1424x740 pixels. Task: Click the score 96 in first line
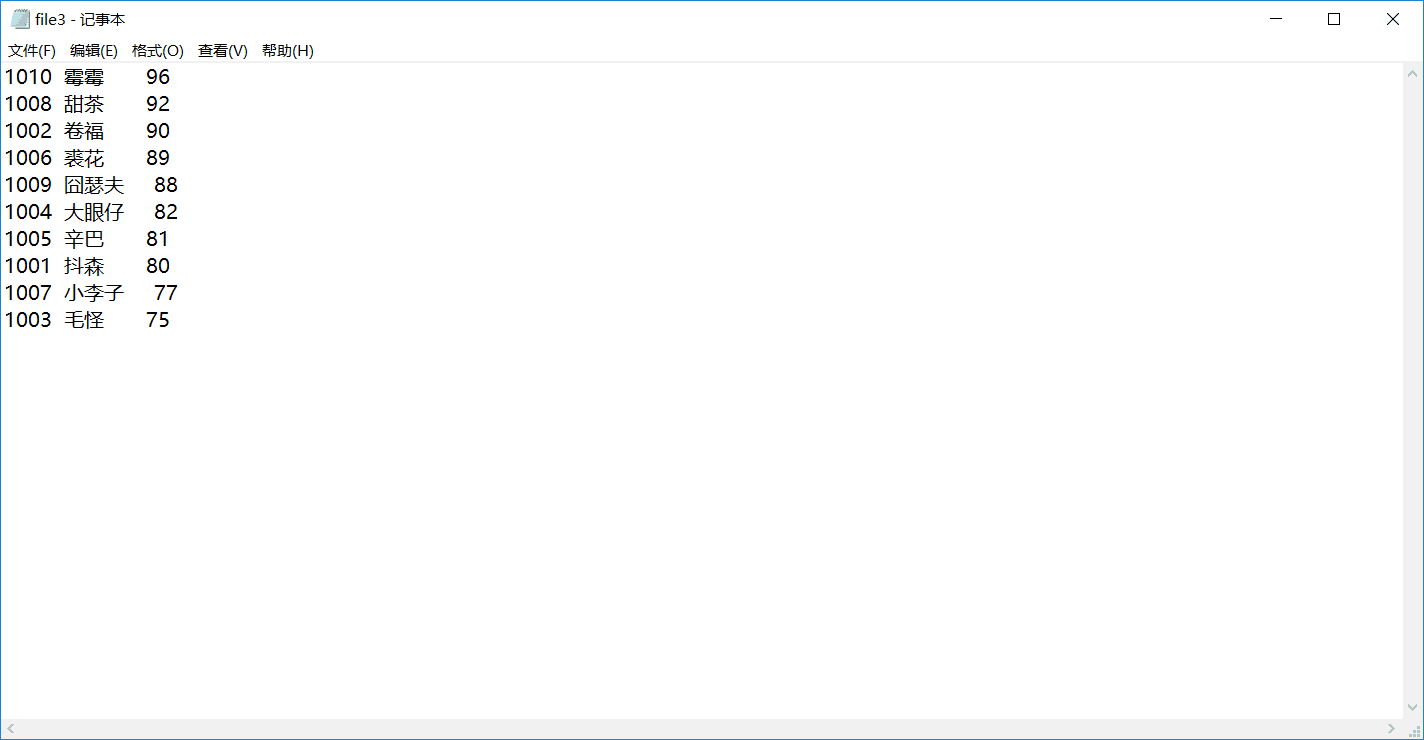click(x=158, y=77)
